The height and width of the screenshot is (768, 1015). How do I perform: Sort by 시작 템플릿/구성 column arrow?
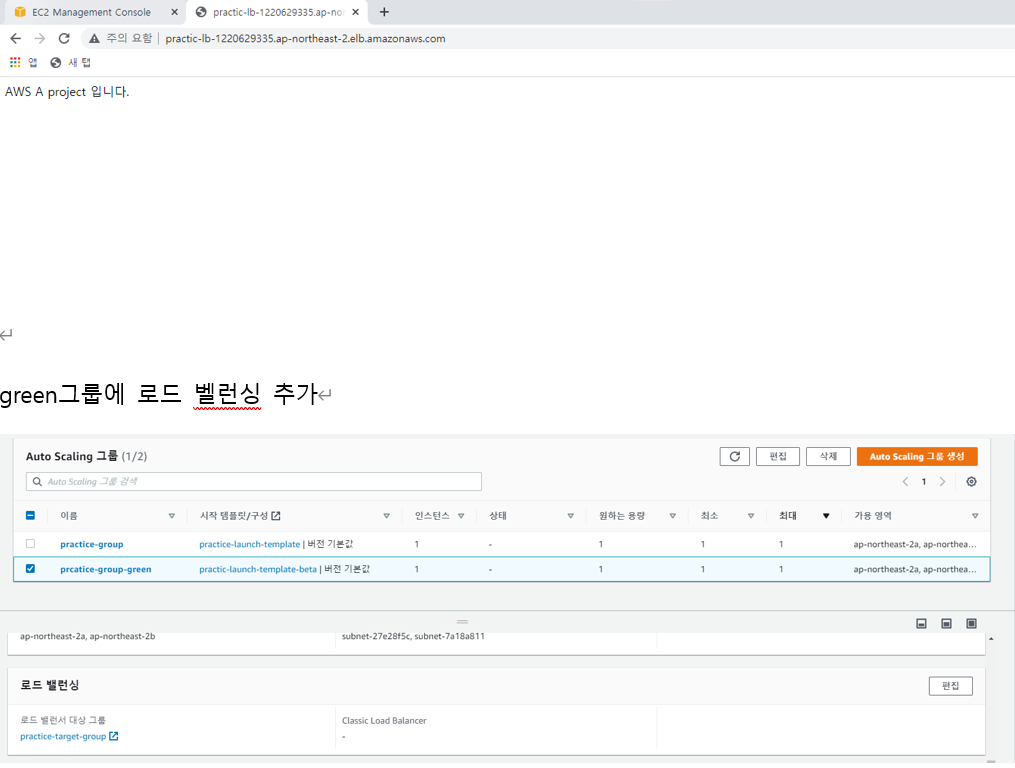click(x=386, y=516)
